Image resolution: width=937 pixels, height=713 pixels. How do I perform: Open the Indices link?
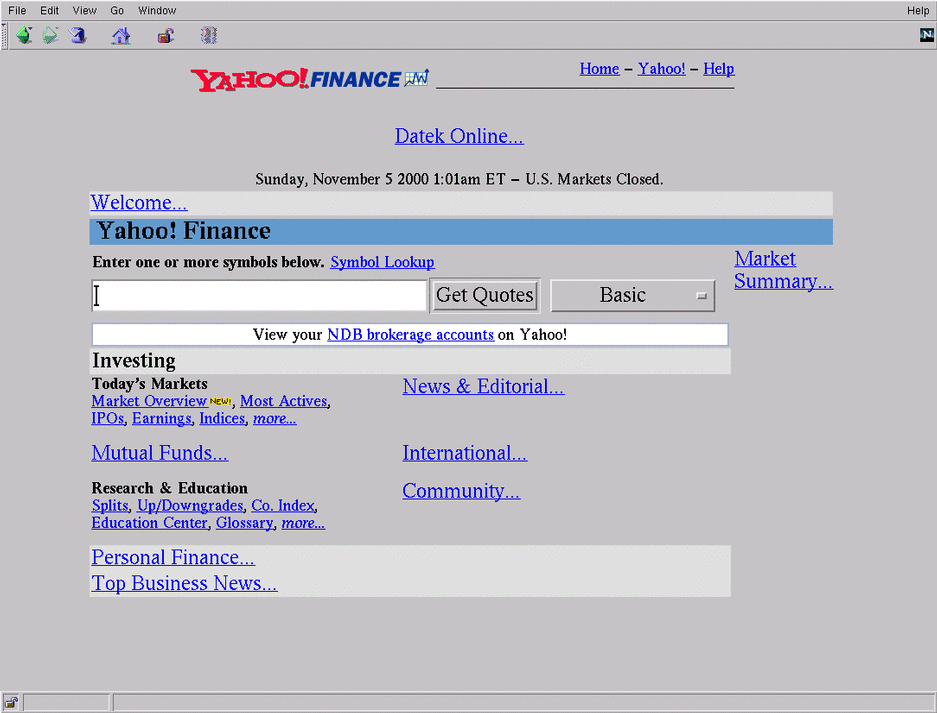(222, 418)
